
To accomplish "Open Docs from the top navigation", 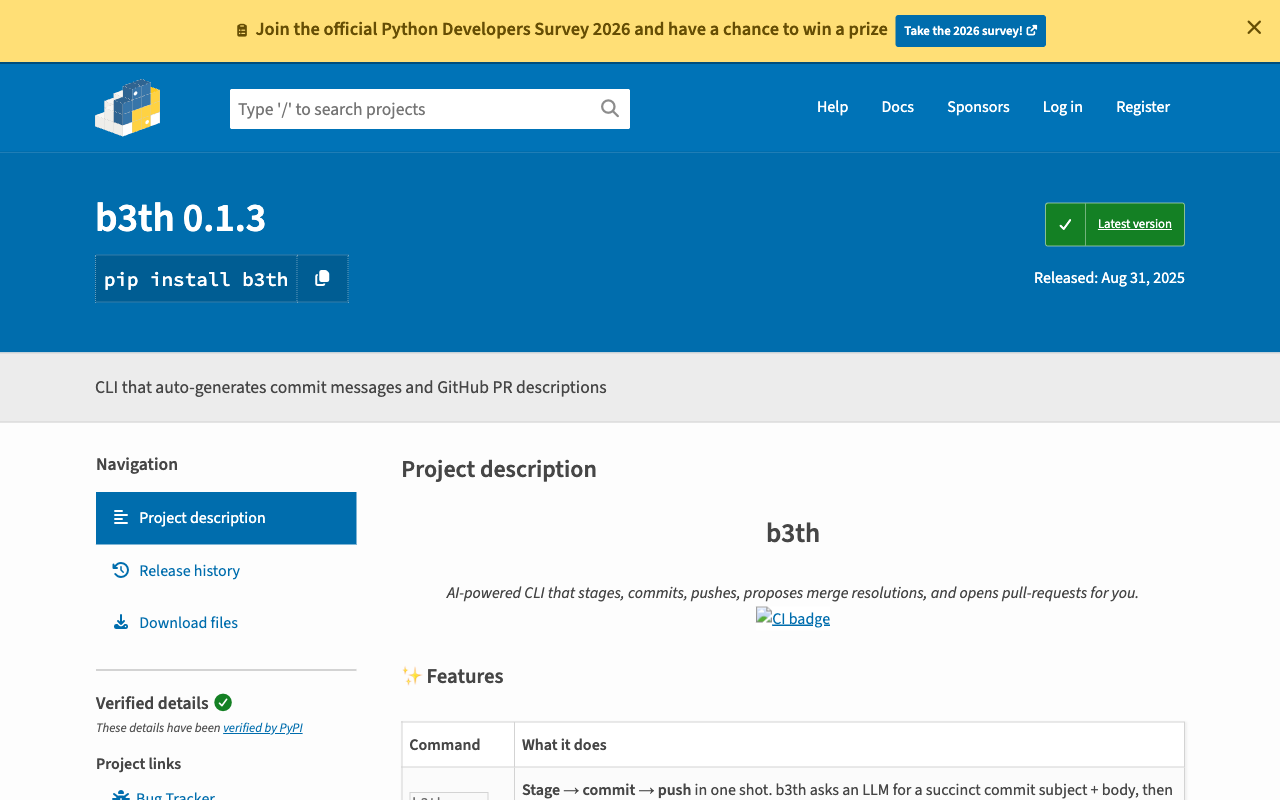I will point(897,107).
